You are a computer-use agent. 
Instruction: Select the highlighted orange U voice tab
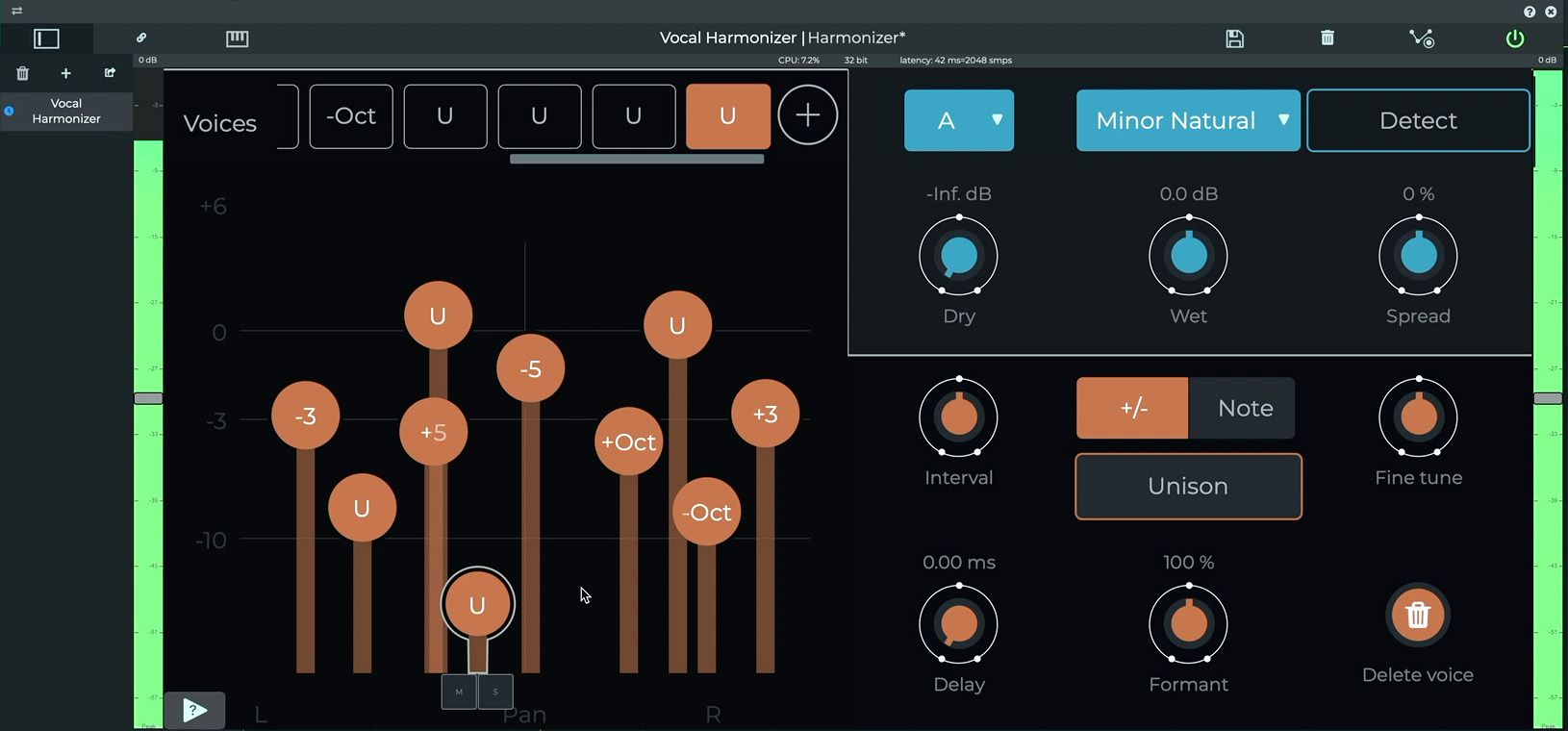728,116
